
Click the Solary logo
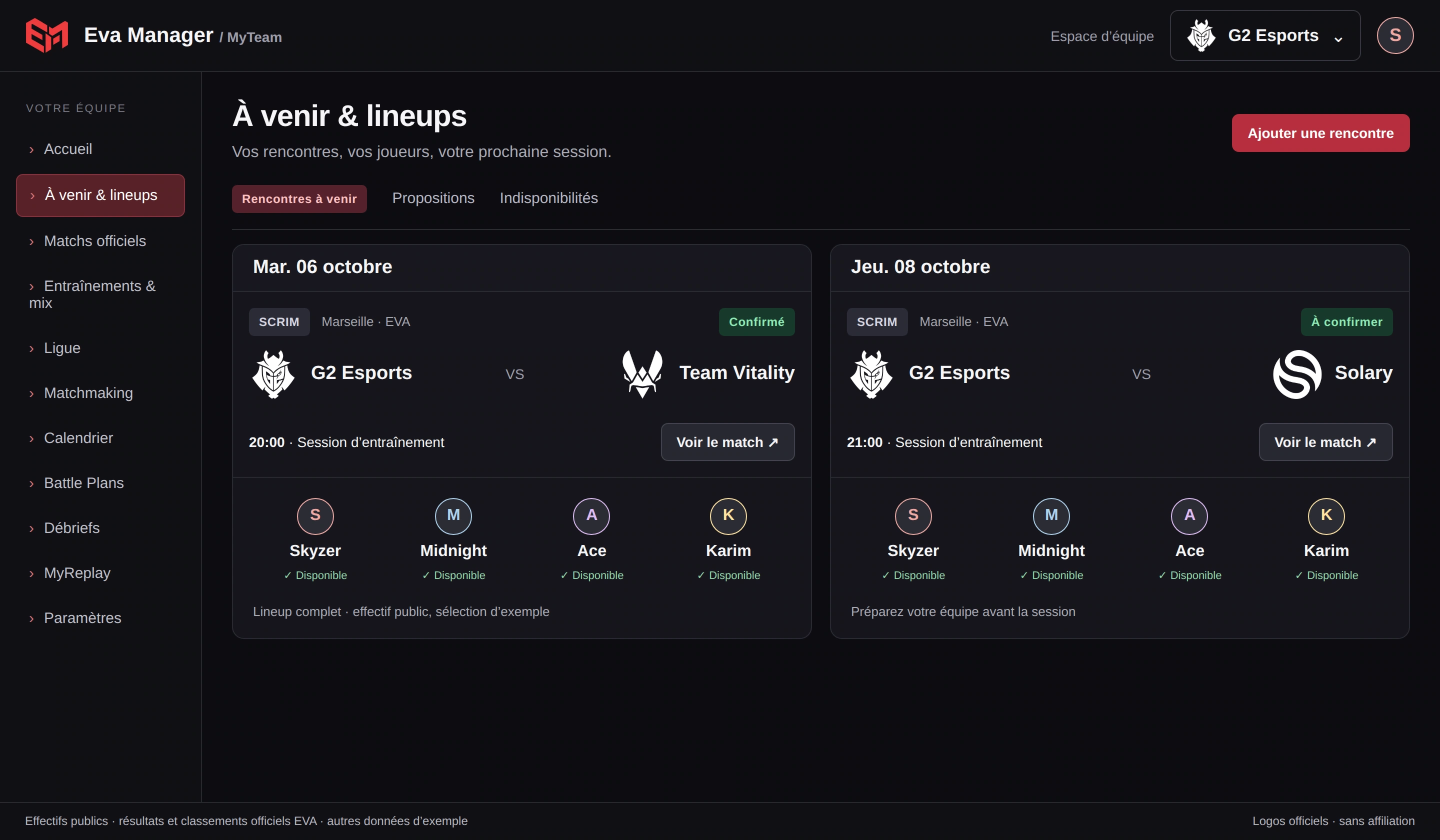(x=1297, y=373)
